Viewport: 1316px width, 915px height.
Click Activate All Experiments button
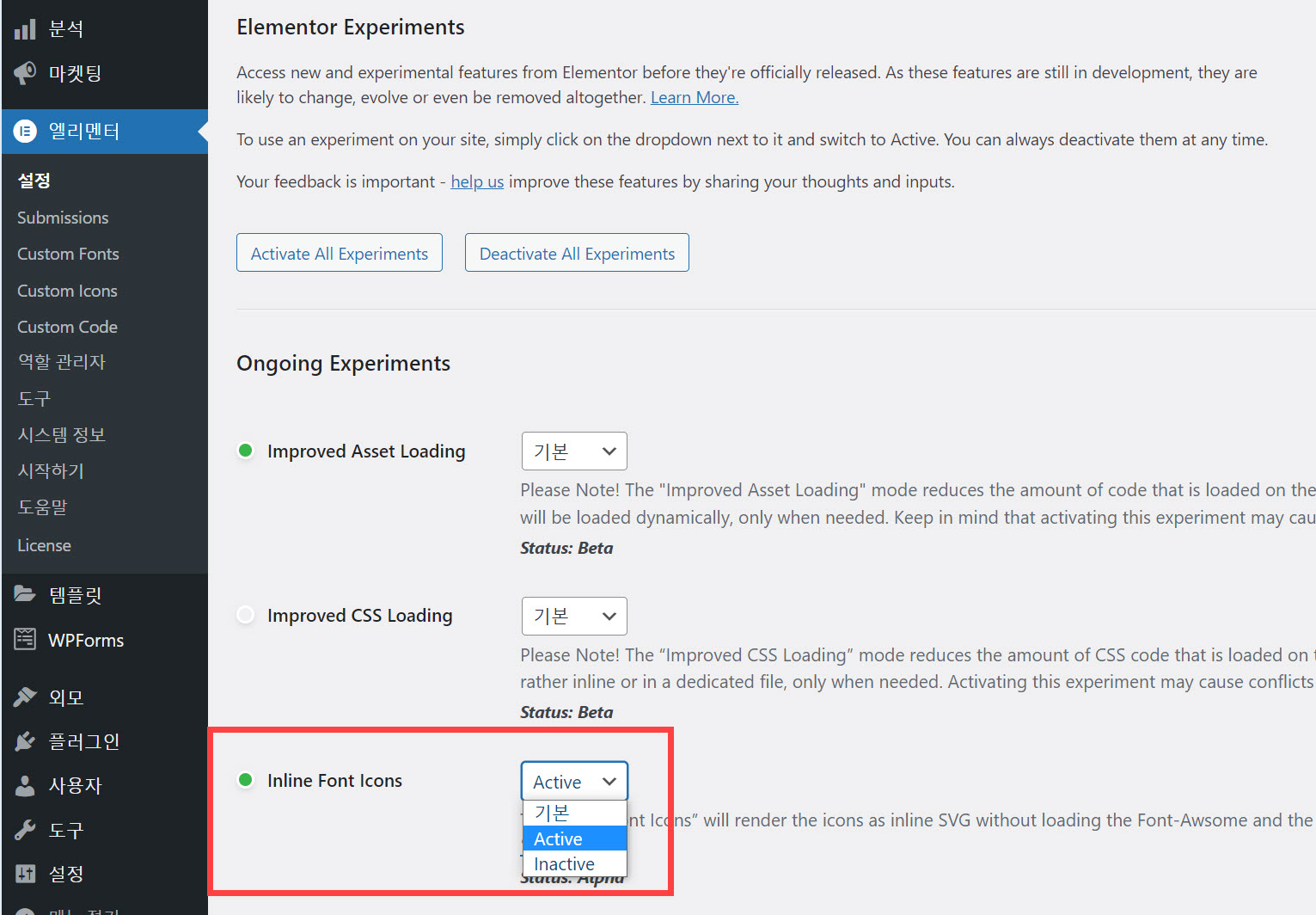[340, 253]
